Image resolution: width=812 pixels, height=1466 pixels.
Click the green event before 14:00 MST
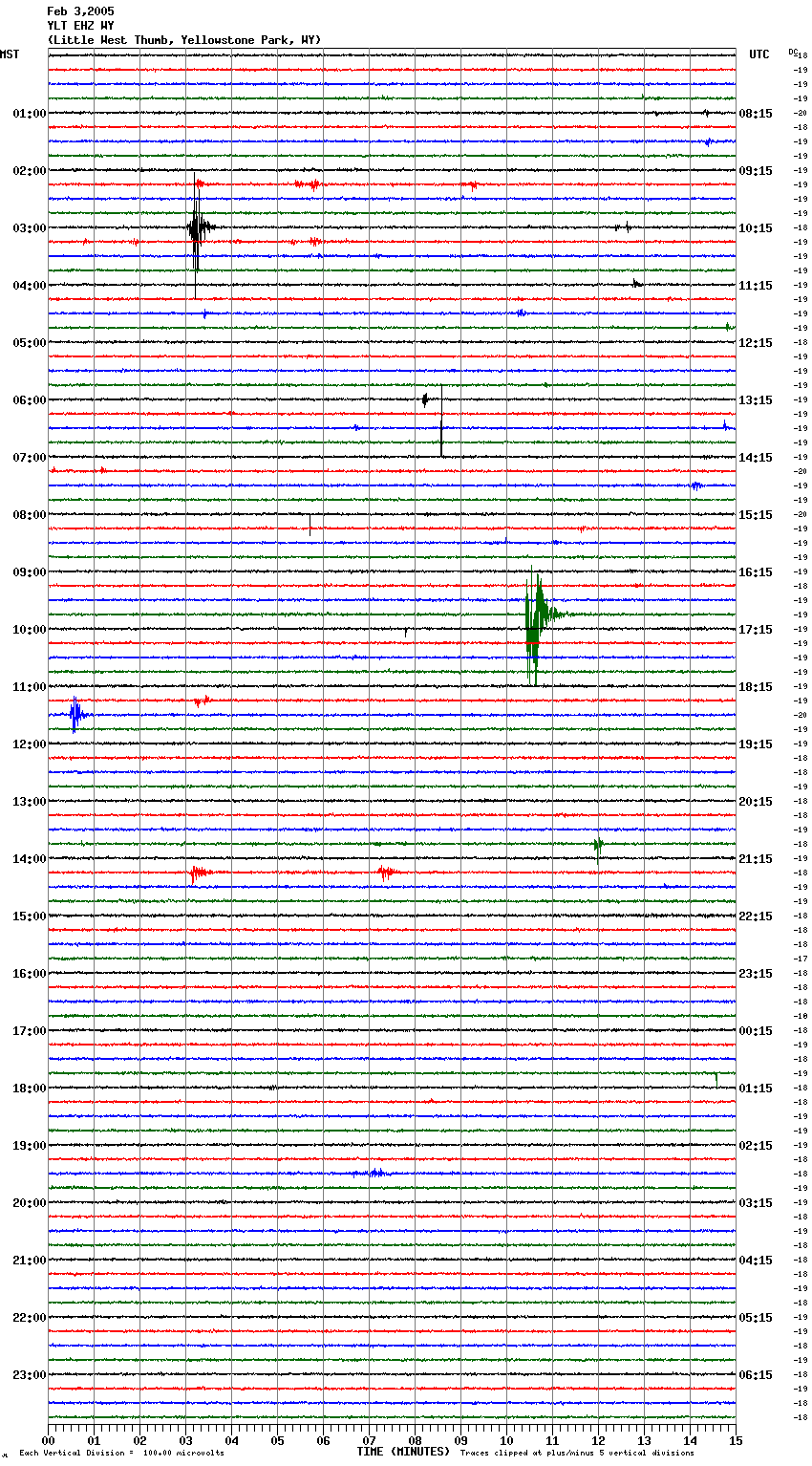click(x=598, y=844)
